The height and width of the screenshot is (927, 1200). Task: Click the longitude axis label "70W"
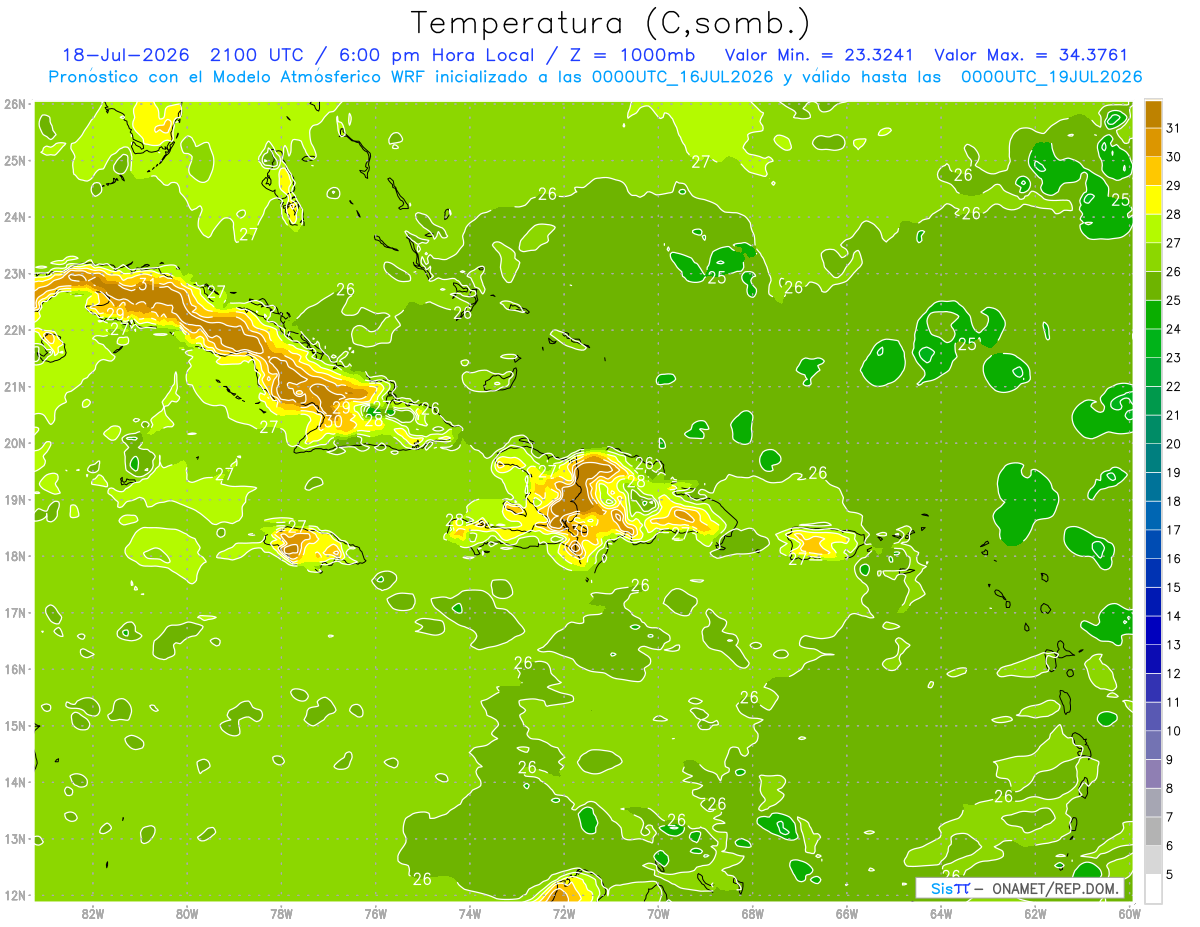pyautogui.click(x=658, y=913)
